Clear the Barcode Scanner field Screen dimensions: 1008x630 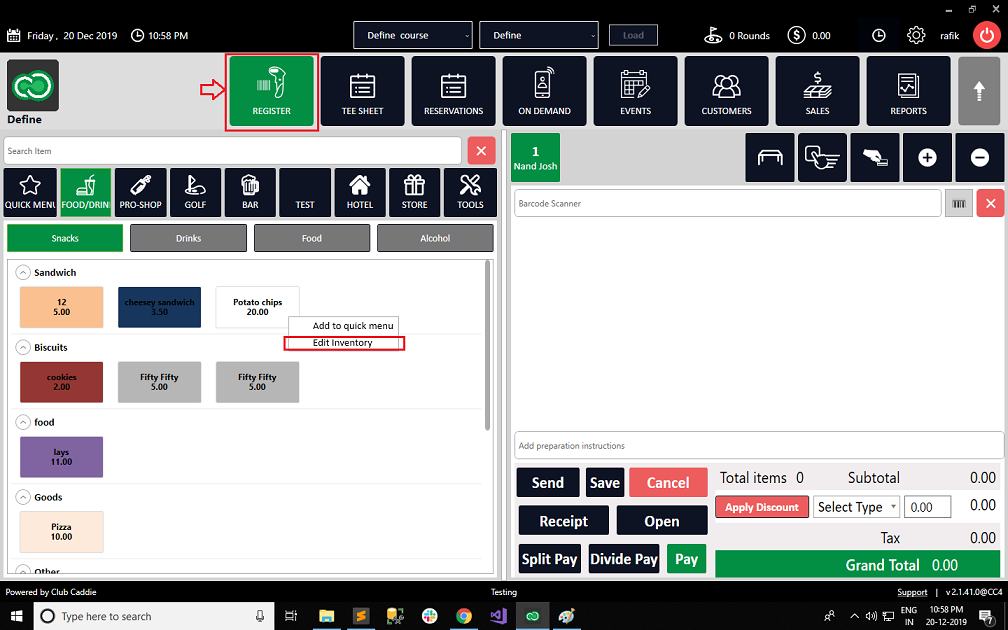(x=990, y=203)
